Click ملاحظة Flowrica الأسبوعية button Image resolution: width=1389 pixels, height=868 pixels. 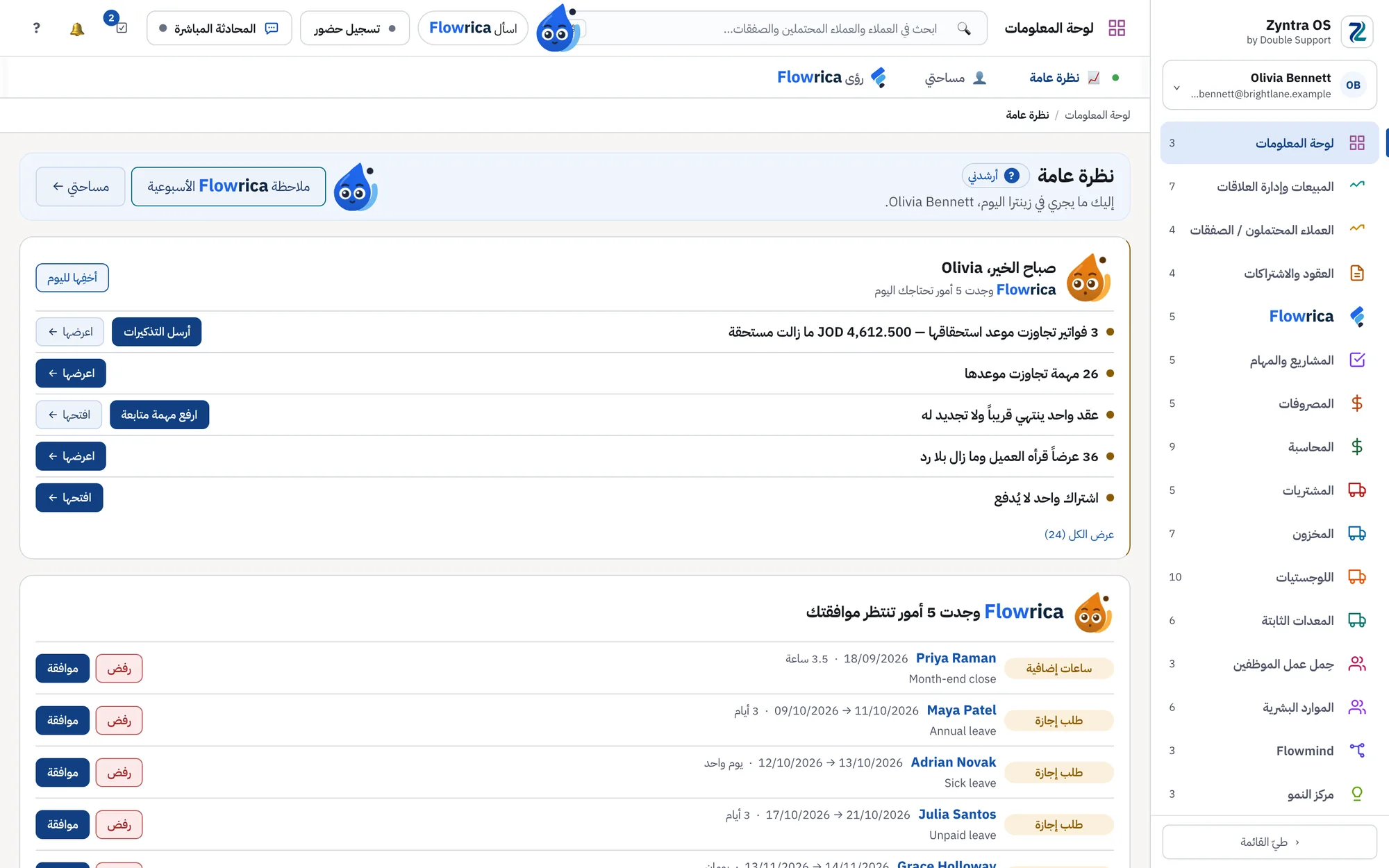[228, 186]
